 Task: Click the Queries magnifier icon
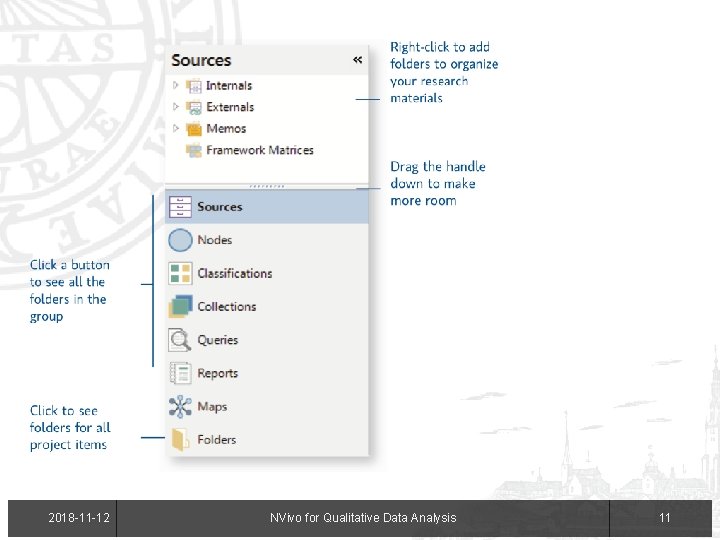pyautogui.click(x=180, y=340)
